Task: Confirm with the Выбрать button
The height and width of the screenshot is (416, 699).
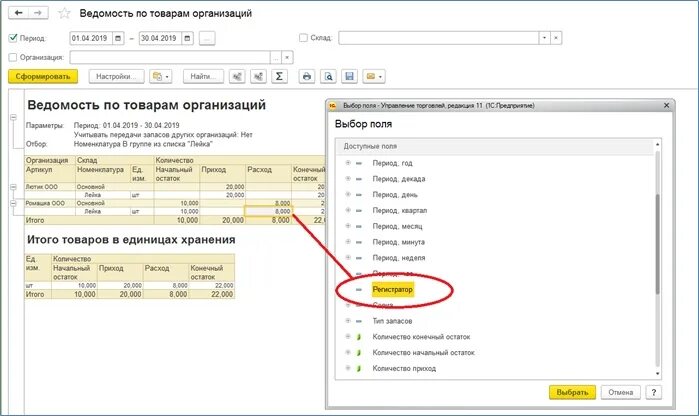Action: point(572,392)
